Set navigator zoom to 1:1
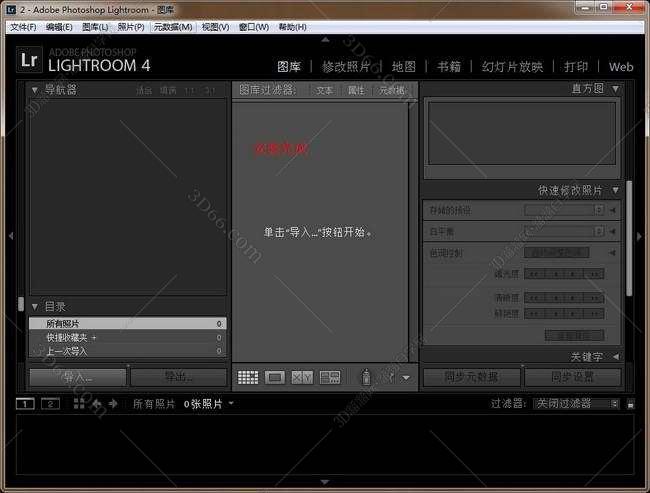The image size is (650, 493). (189, 90)
